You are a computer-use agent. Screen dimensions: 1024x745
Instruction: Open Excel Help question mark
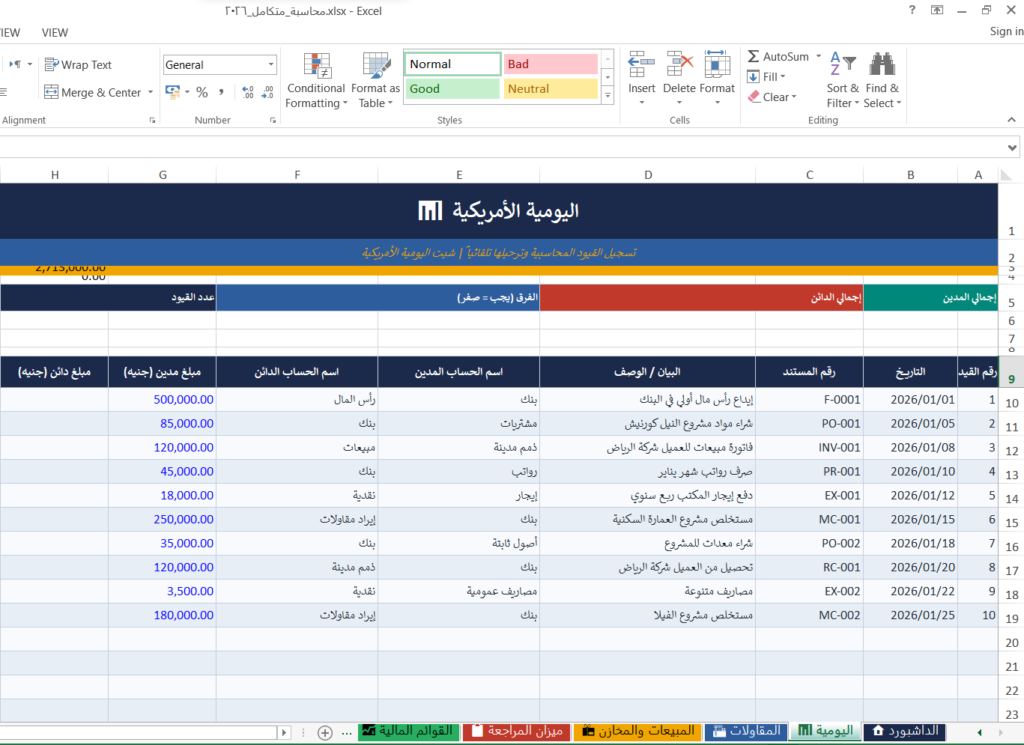pos(912,10)
